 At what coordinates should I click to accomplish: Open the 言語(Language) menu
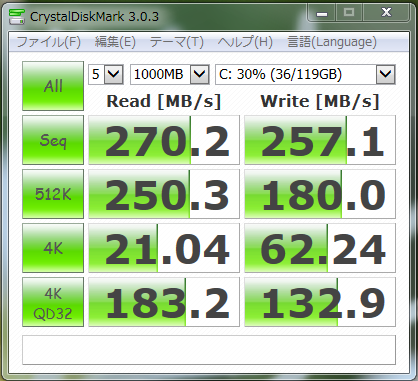click(332, 42)
